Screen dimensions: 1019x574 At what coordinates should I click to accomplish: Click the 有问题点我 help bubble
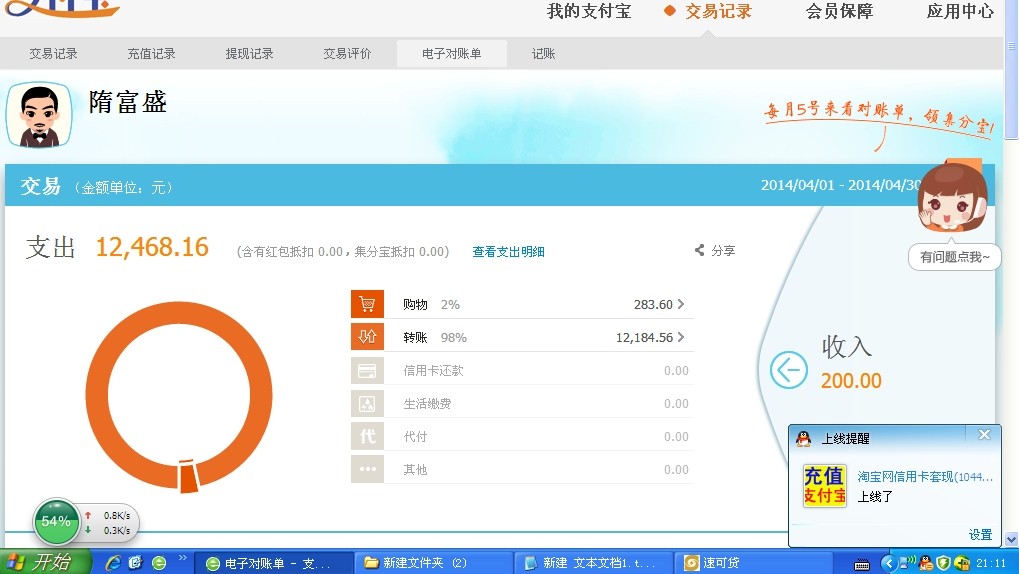click(955, 257)
